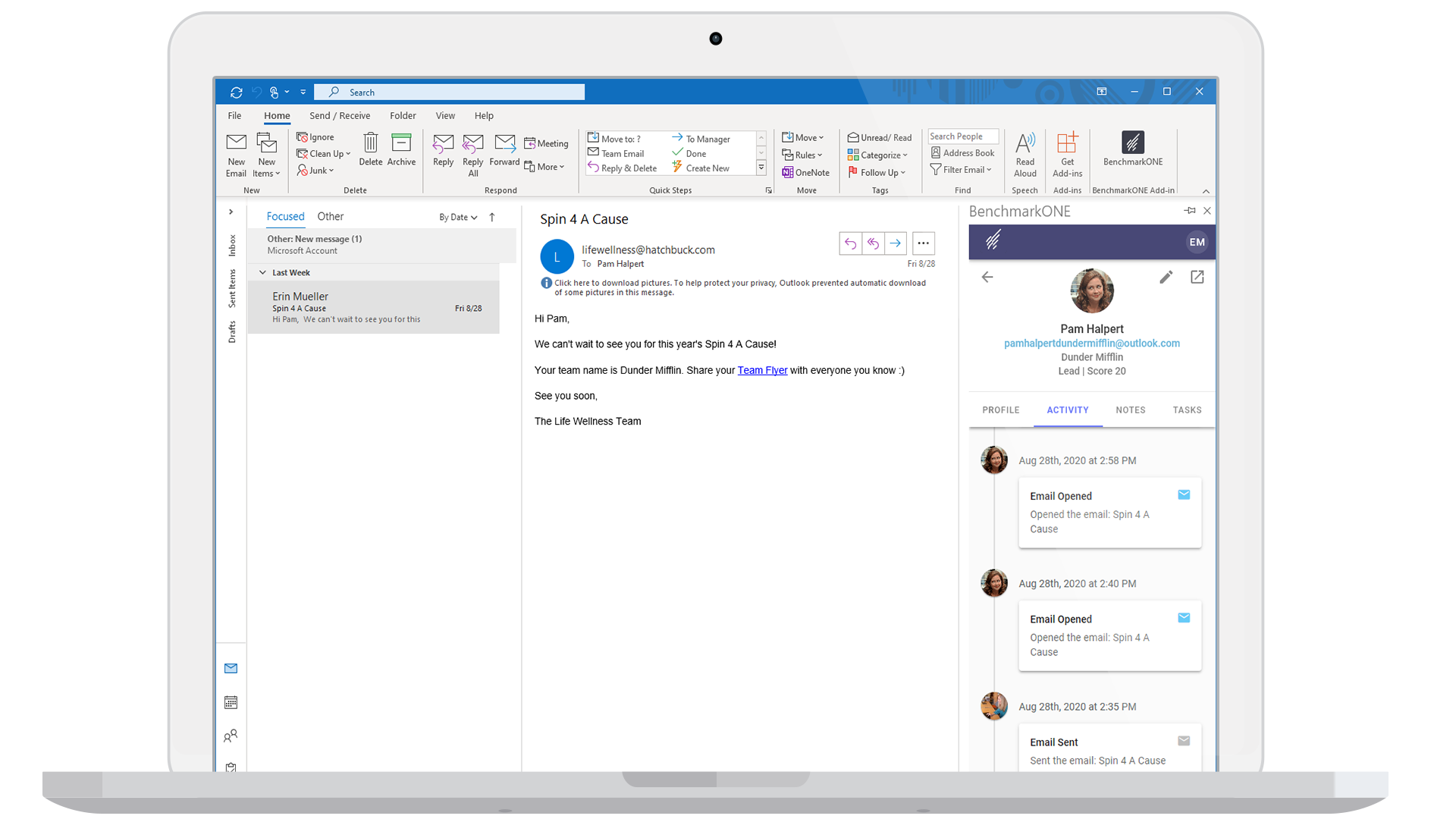Viewport: 1456px width, 819px height.
Task: Select the Team Email quick step
Action: pyautogui.click(x=616, y=153)
